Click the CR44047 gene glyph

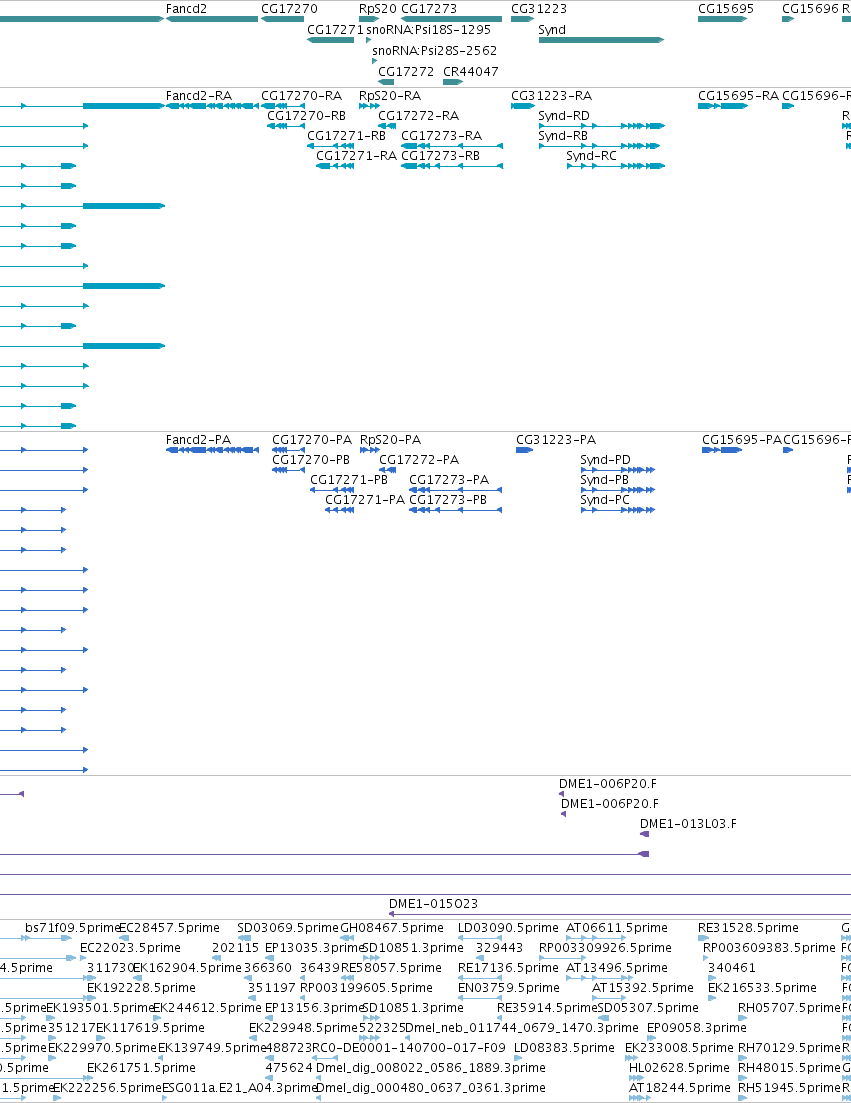point(453,82)
